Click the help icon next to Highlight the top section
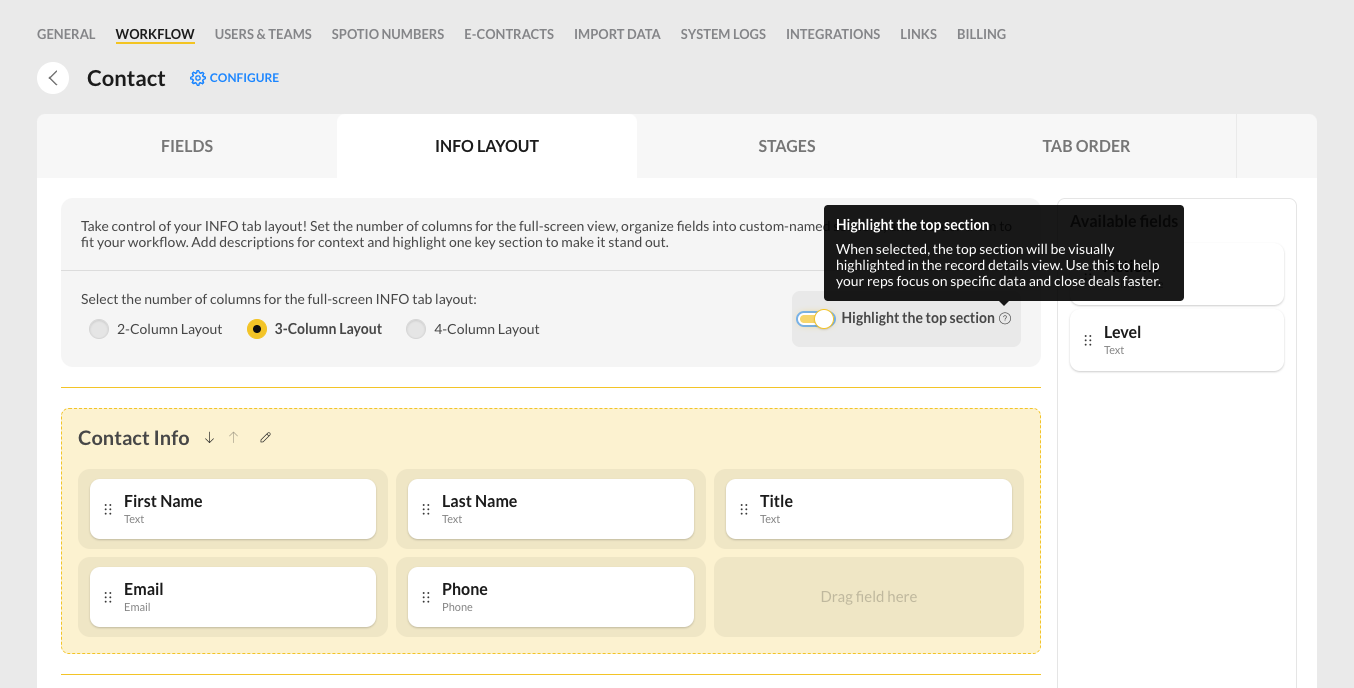The width and height of the screenshot is (1354, 688). pos(1005,318)
